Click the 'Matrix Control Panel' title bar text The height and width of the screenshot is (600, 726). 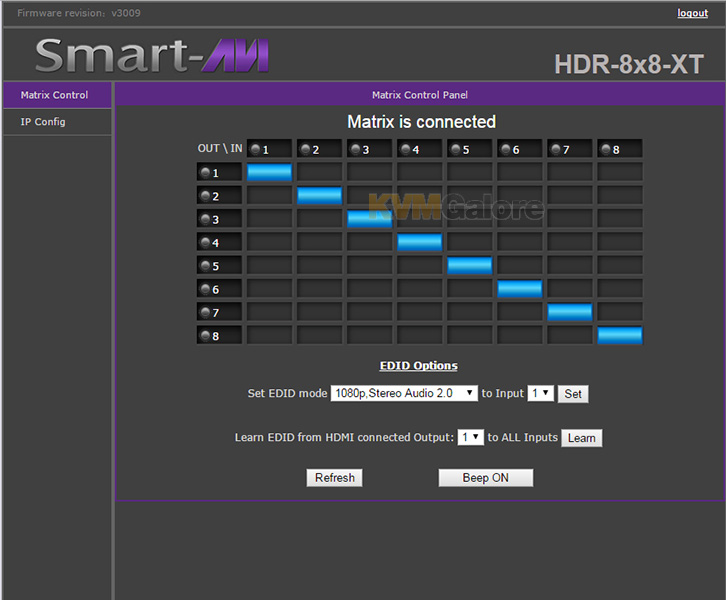(x=419, y=95)
